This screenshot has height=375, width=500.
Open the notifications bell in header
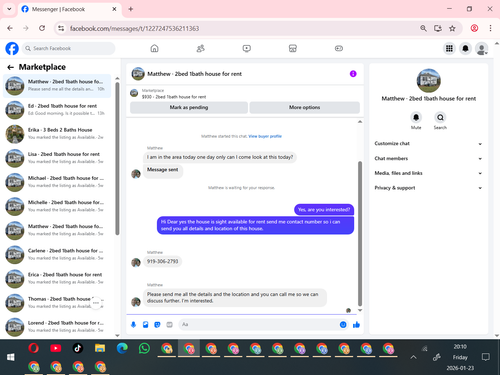point(465,49)
